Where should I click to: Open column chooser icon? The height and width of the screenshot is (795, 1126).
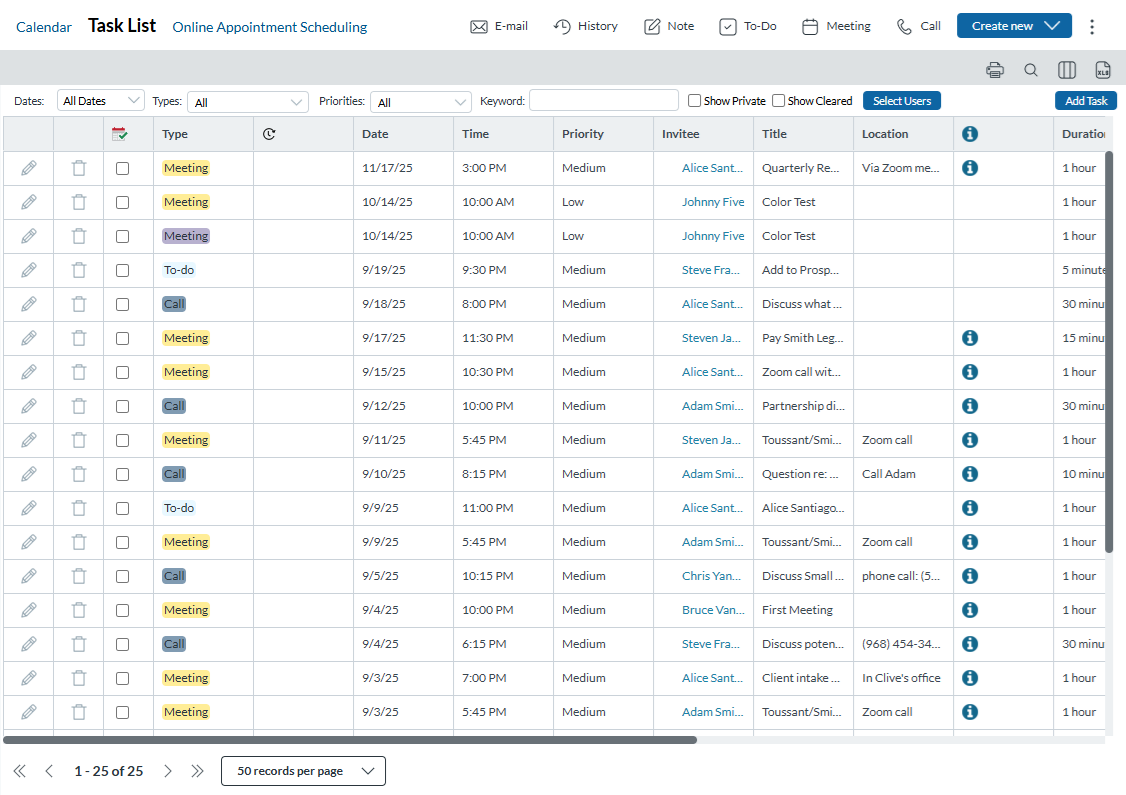(1066, 70)
